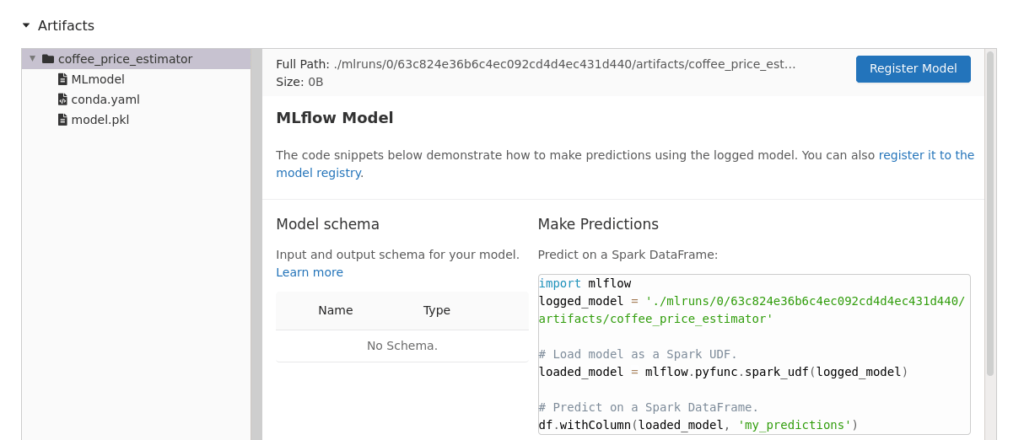This screenshot has height=440, width=1024.
Task: Select the coffee_price_estimator folder name
Action: pyautogui.click(x=125, y=59)
